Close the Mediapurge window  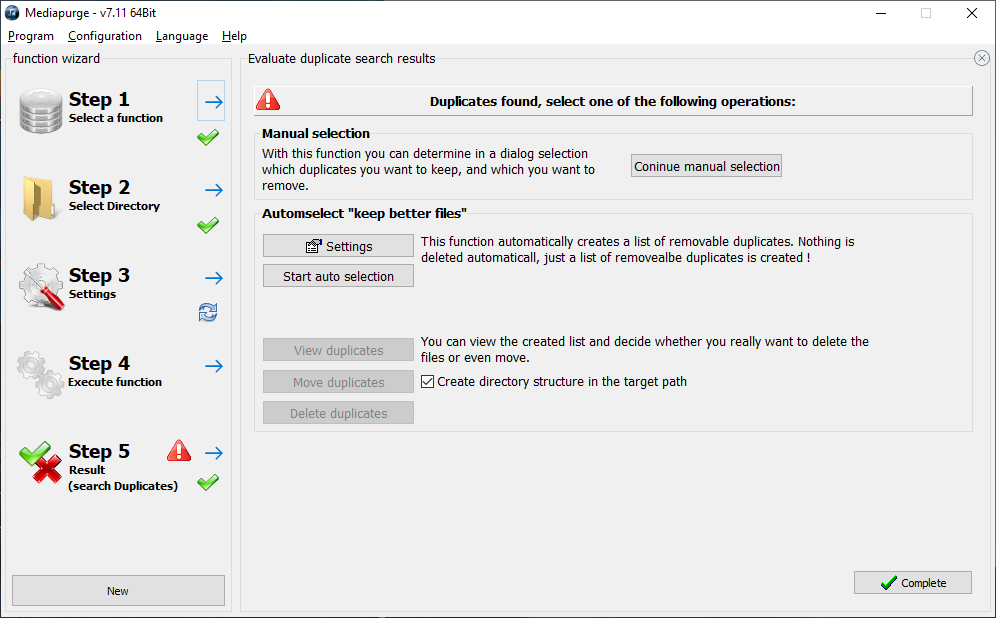click(x=971, y=13)
